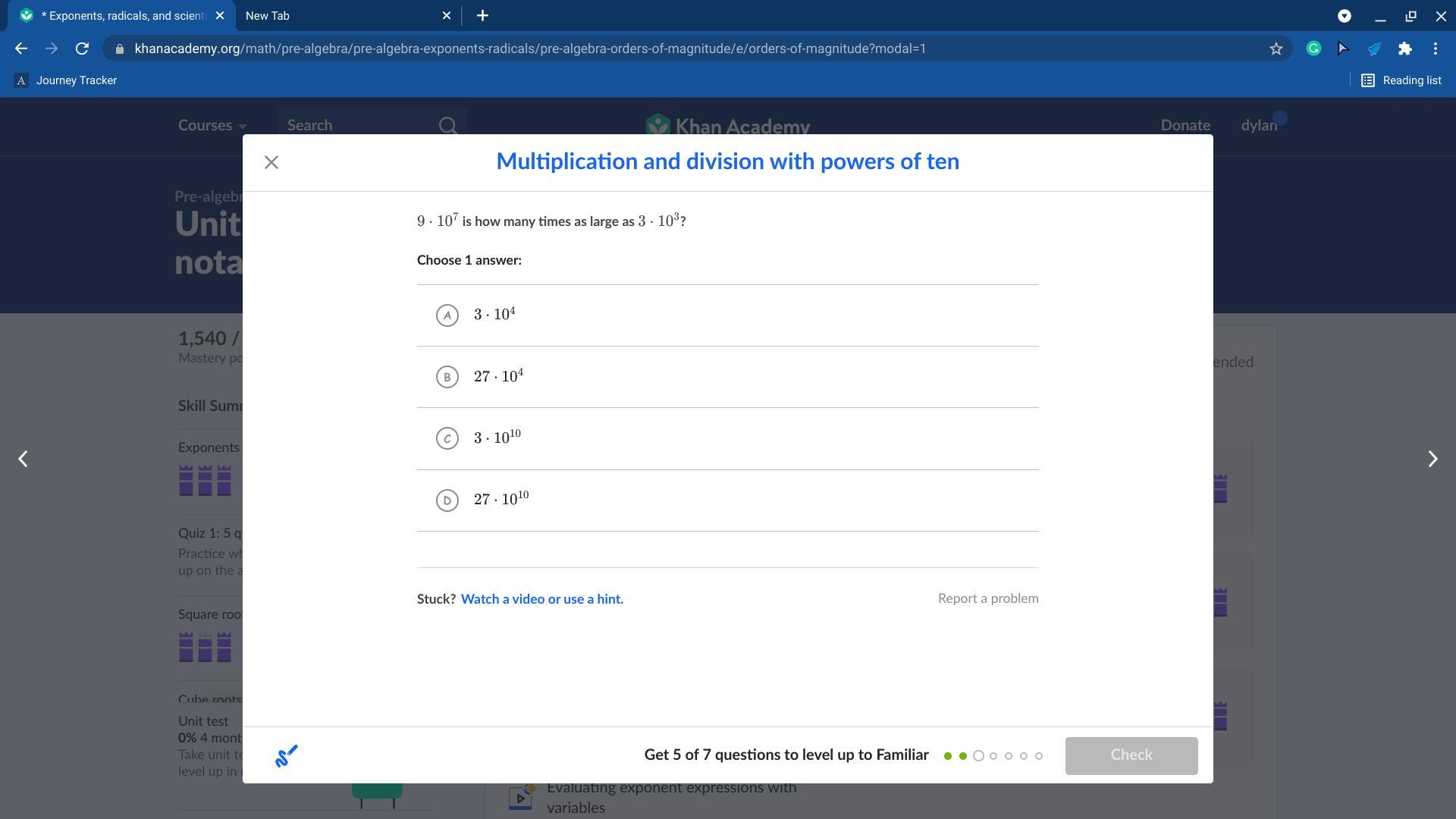Image resolution: width=1456 pixels, height=819 pixels.
Task: Bookmark this page with the star icon
Action: coord(1276,49)
